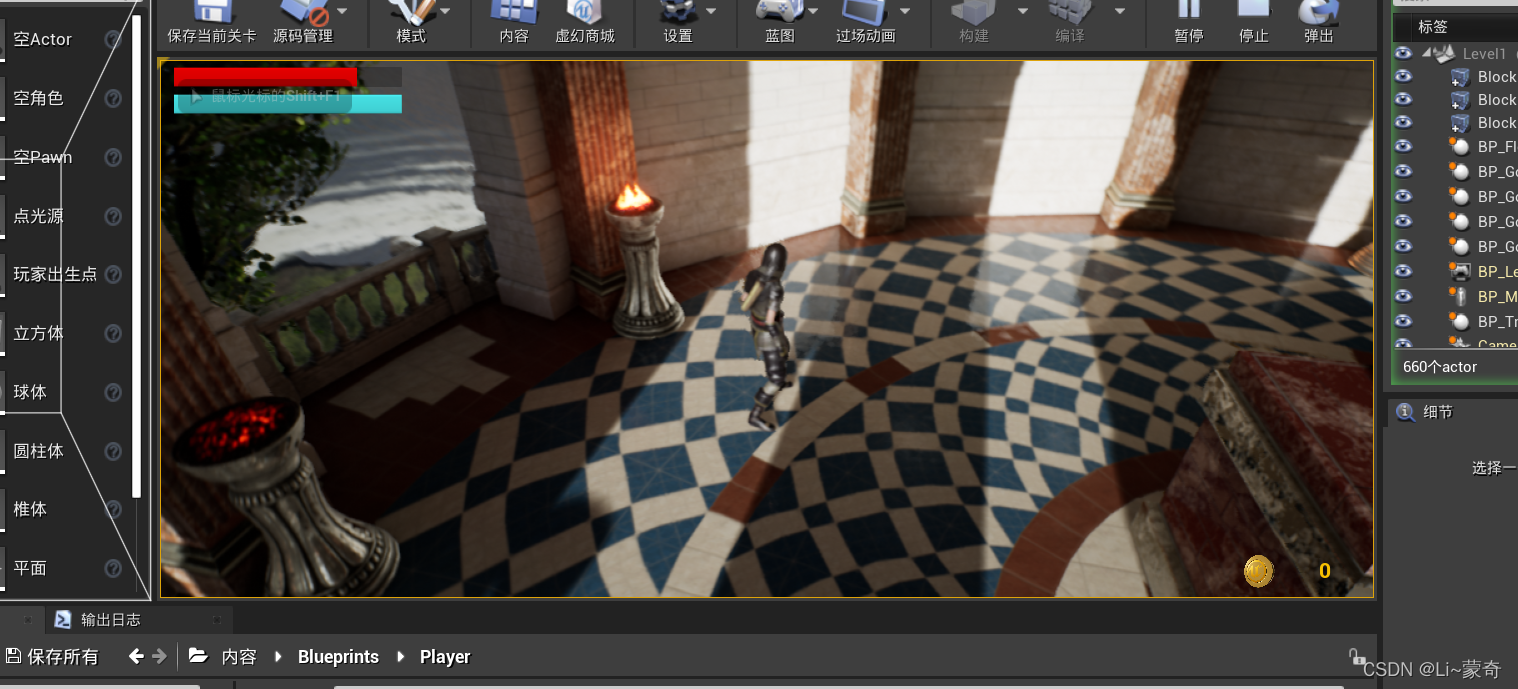Click the gold coin HUD icon
The image size is (1518, 689).
(x=1258, y=572)
